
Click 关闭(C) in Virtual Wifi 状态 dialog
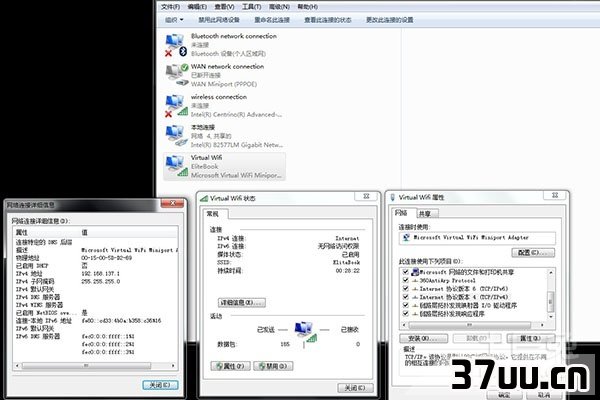[x=355, y=388]
